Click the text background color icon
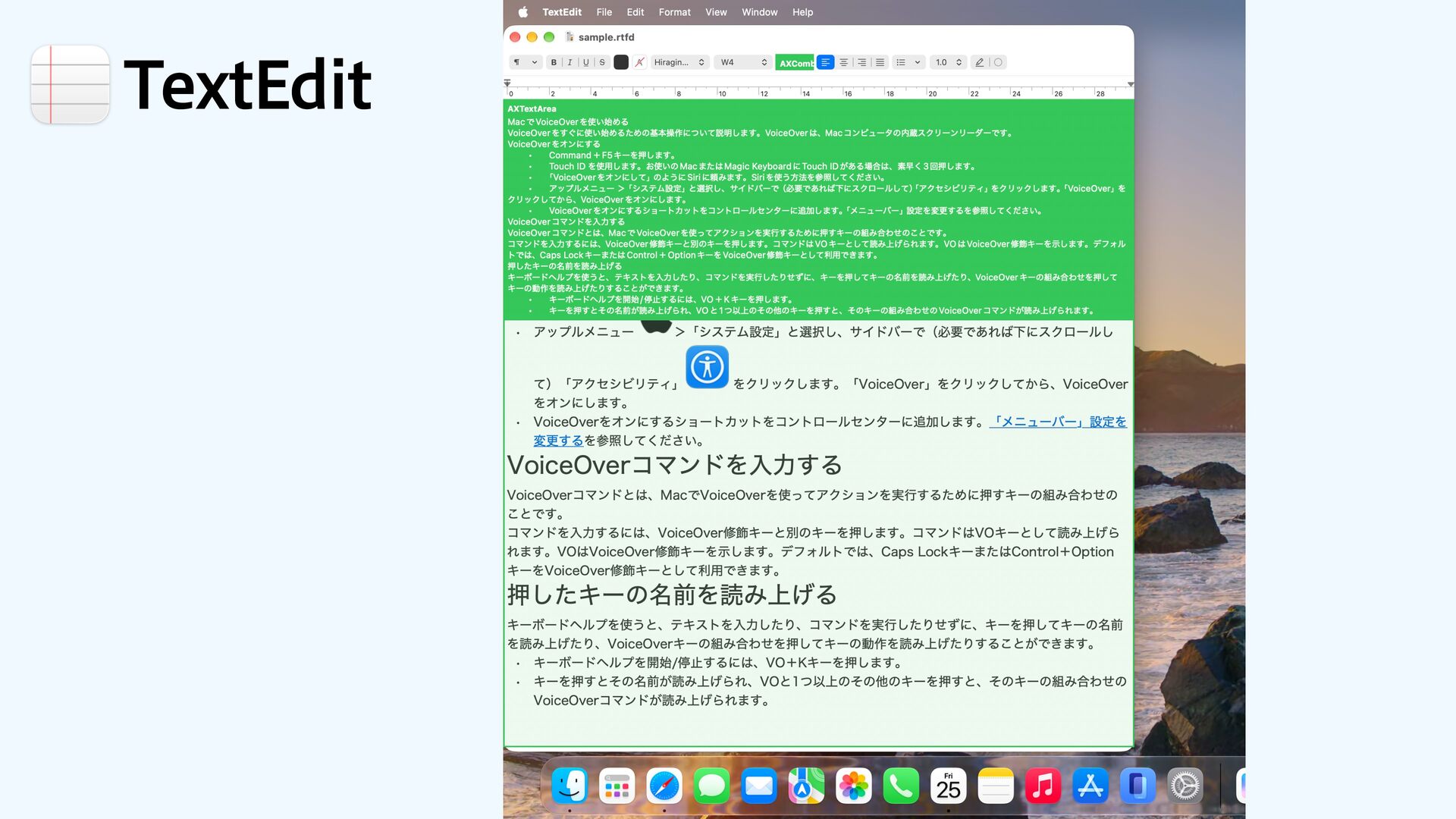Image resolution: width=1456 pixels, height=819 pixels. coord(639,63)
